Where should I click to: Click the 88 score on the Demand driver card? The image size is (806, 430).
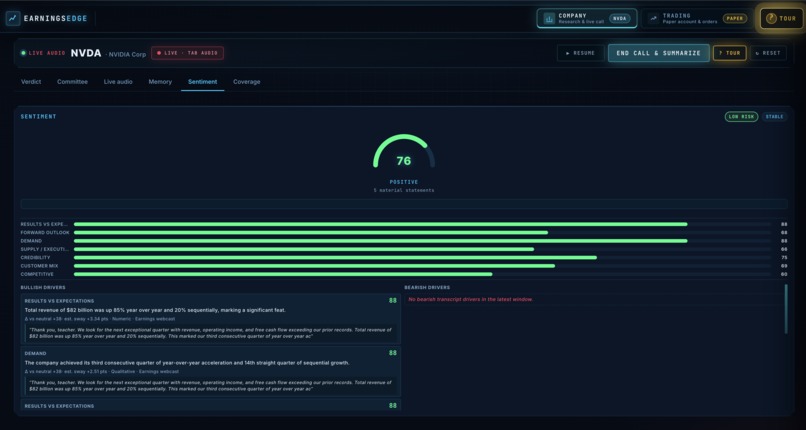point(393,353)
